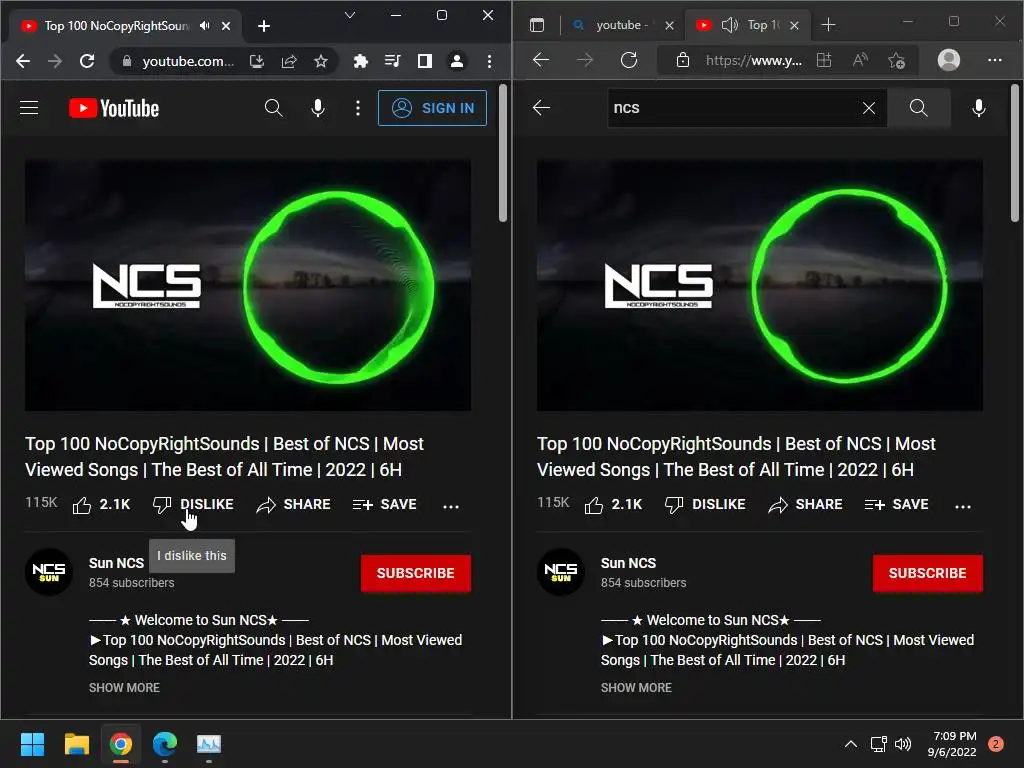Open Edge profile avatar
Image resolution: width=1024 pixels, height=768 pixels.
pyautogui.click(x=949, y=60)
